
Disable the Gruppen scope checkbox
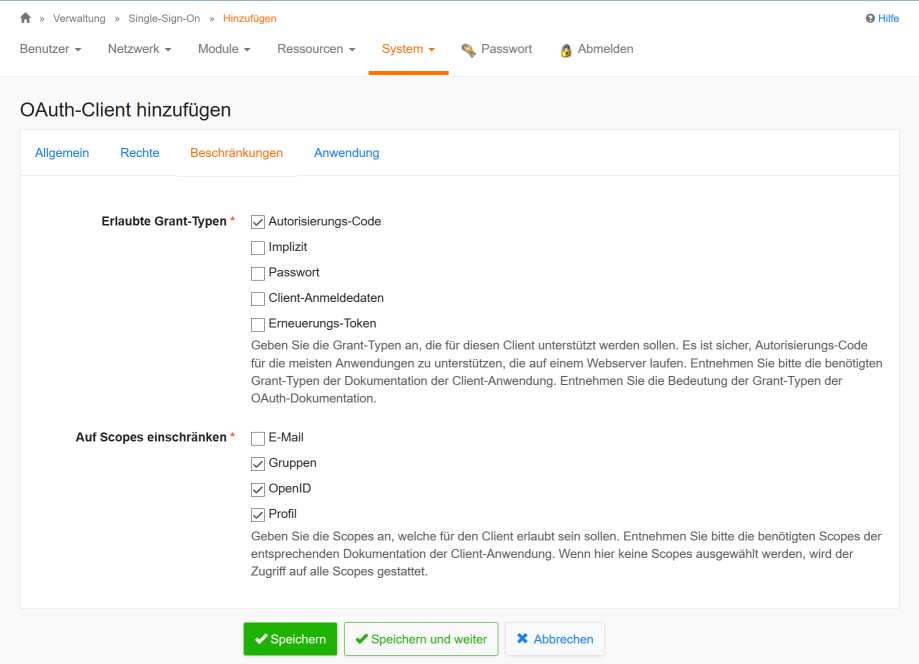258,464
